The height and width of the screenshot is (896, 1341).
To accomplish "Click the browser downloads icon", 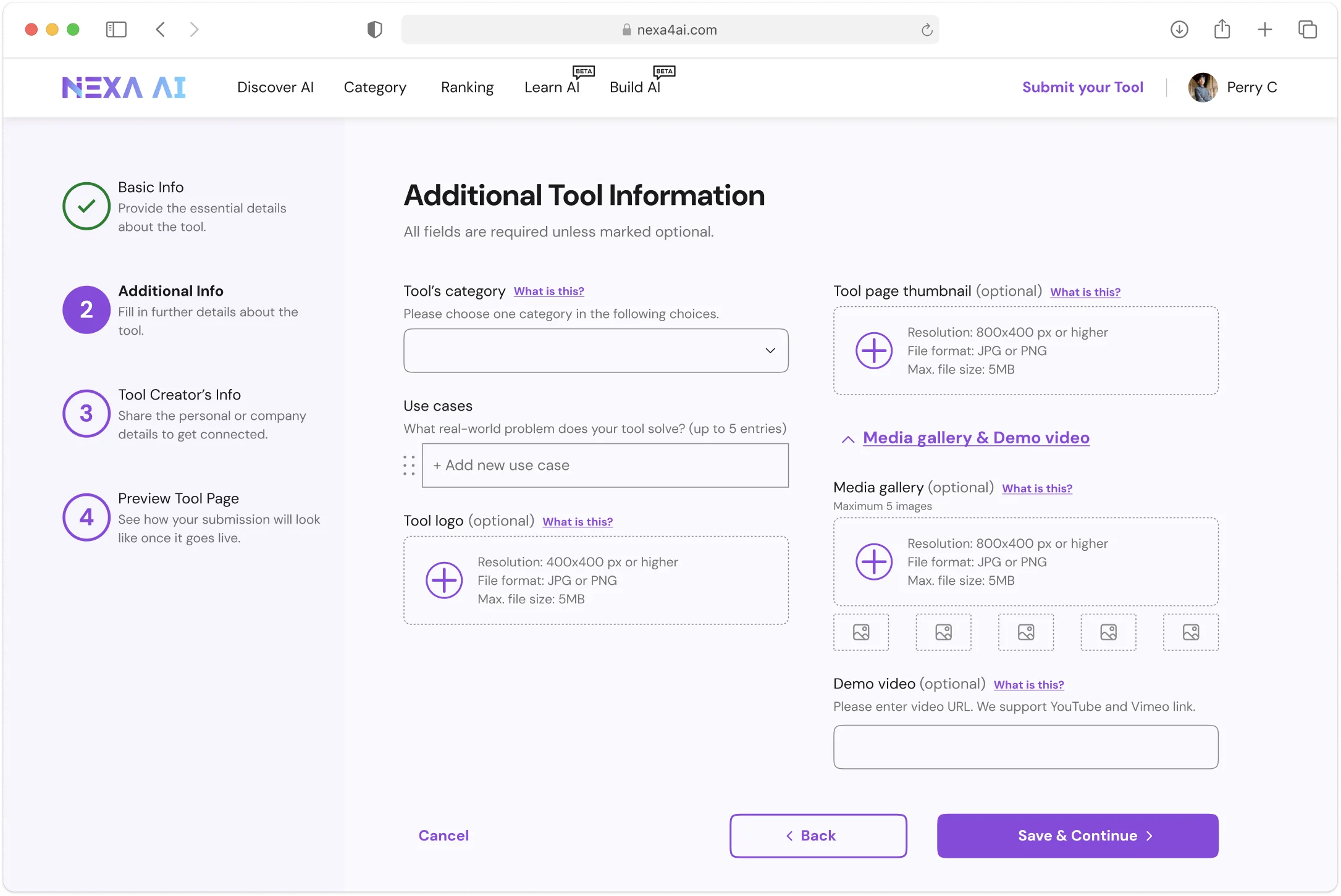I will (x=1179, y=30).
